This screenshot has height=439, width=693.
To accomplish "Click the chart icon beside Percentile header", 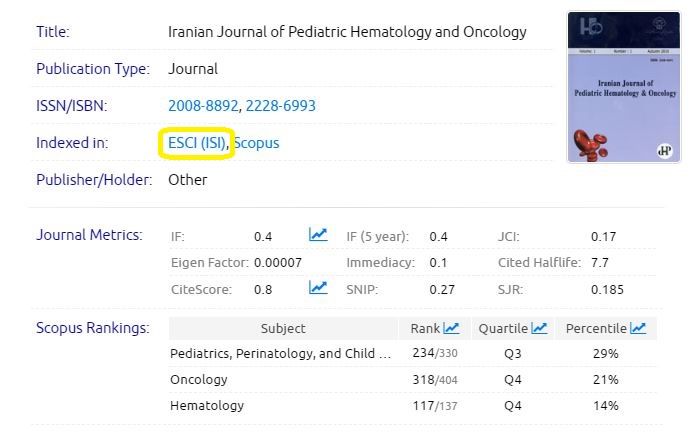I will click(x=638, y=328).
